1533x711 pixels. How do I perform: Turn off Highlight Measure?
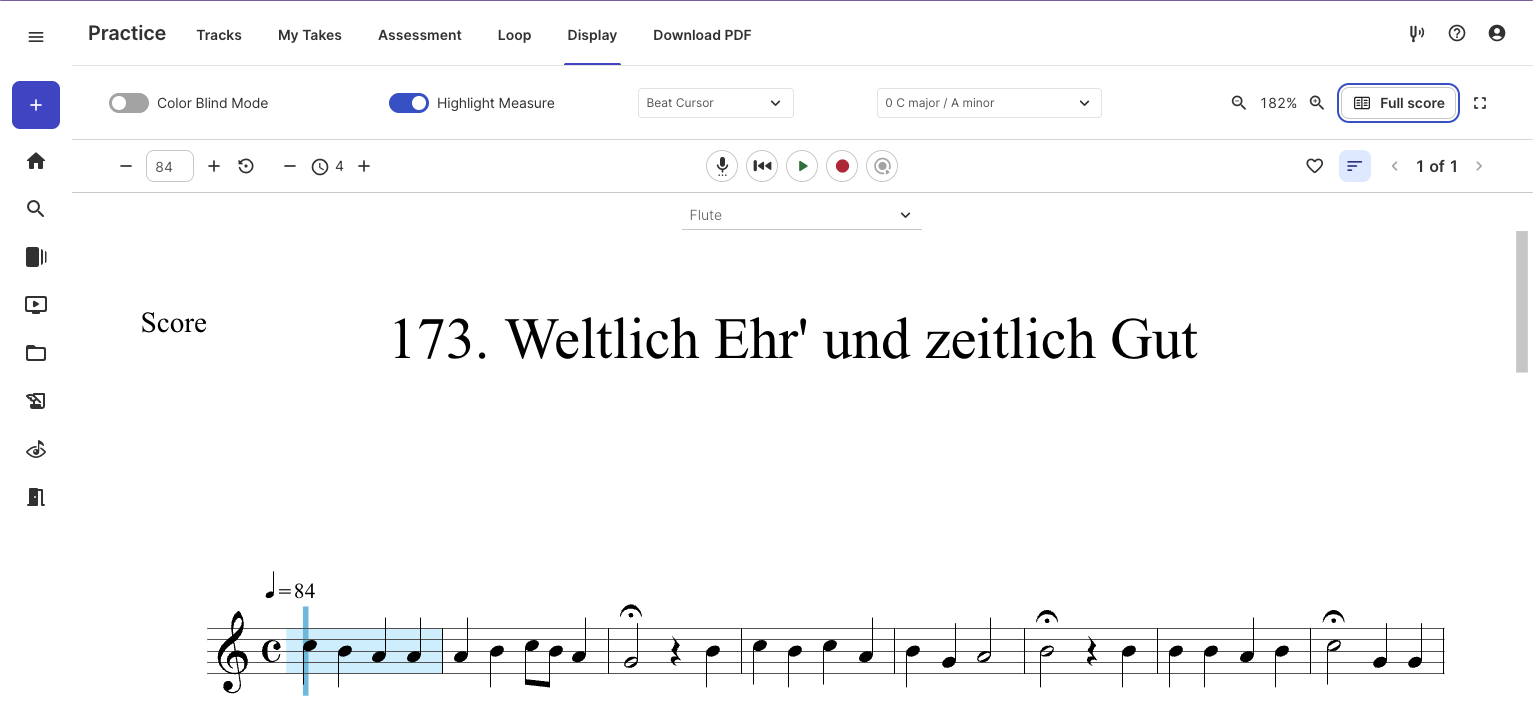(408, 103)
